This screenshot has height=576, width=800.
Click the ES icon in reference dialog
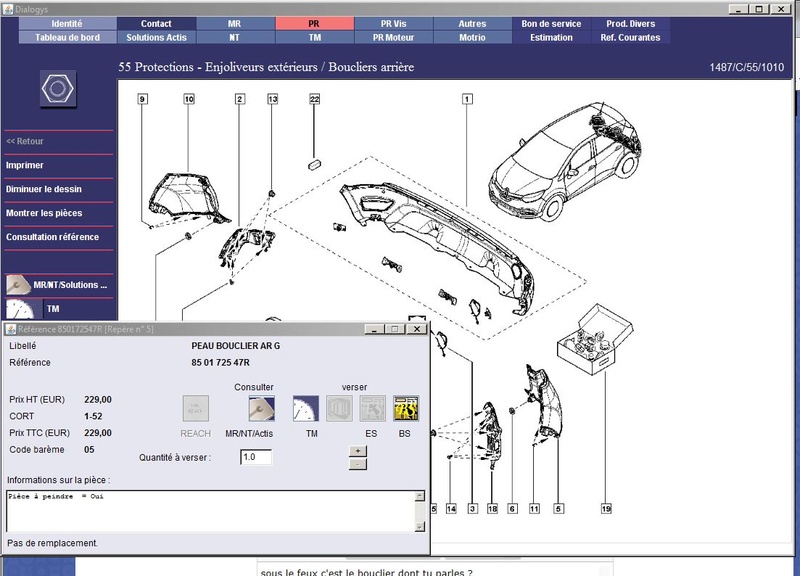pos(372,408)
